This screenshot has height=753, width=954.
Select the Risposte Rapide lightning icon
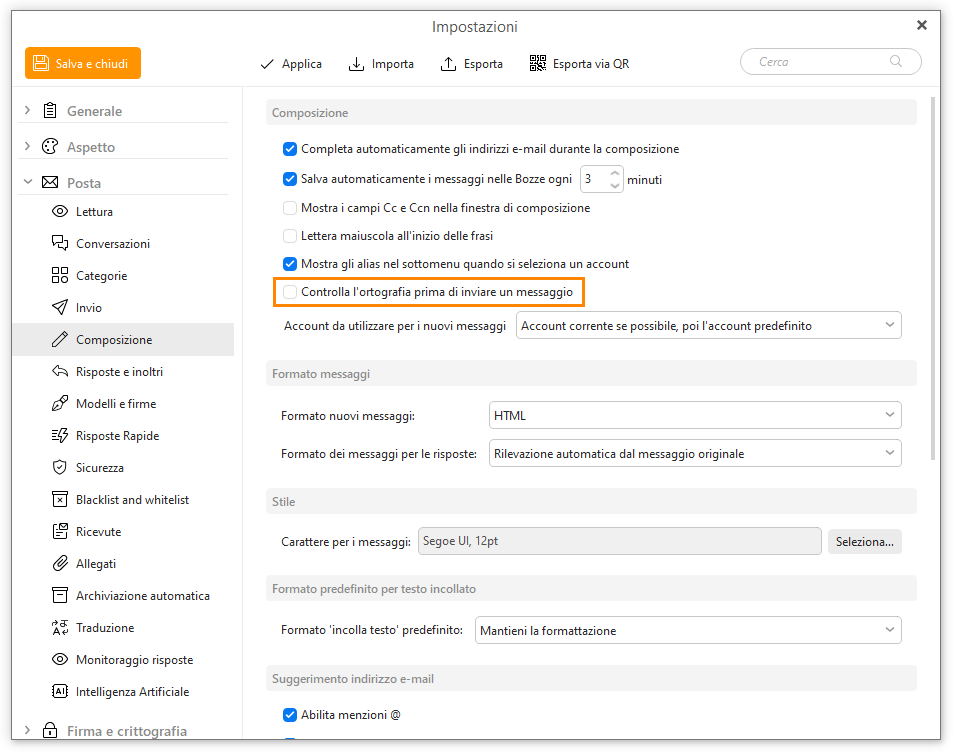click(x=60, y=435)
